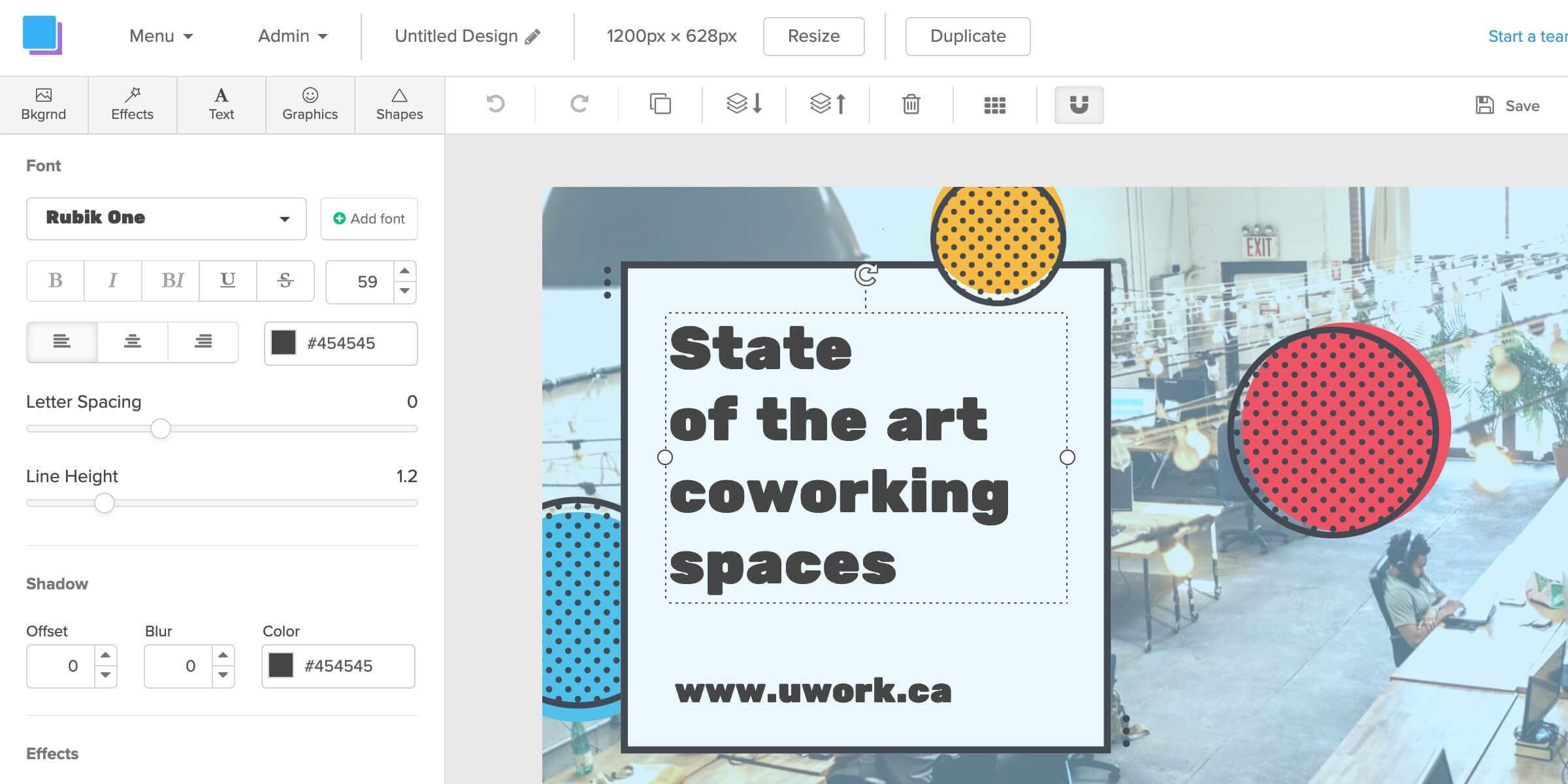Screen dimensions: 1568x784
Task: Click the Bkgrnd tab in left panel
Action: click(44, 104)
